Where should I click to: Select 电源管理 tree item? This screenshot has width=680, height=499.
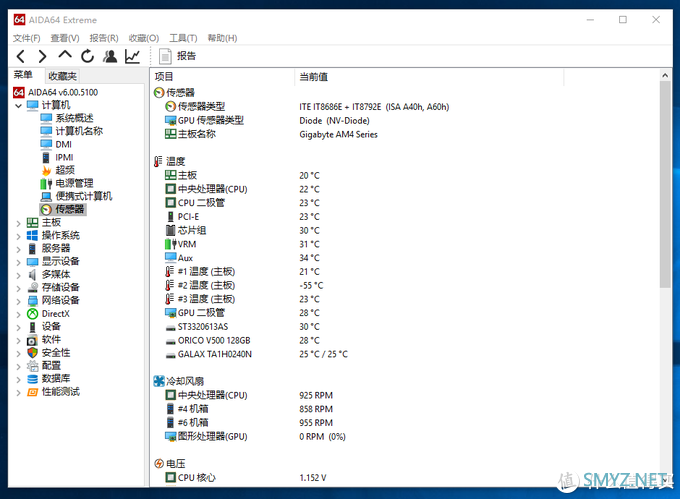[66, 183]
